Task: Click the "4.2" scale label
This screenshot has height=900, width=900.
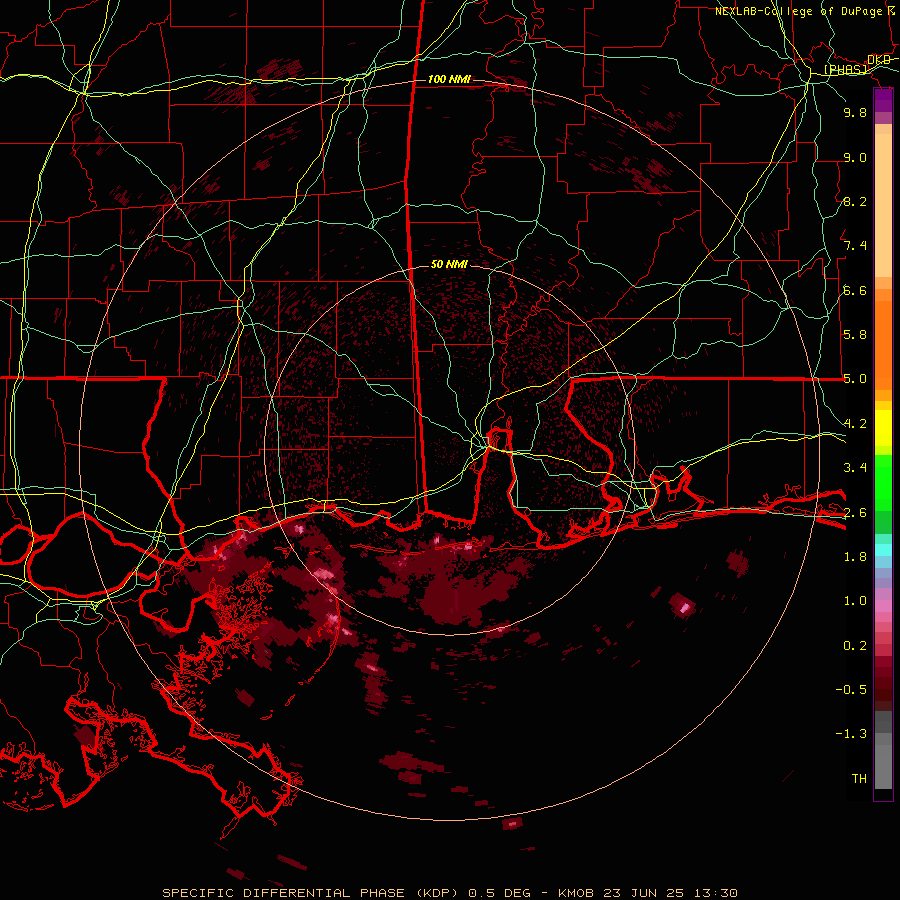Action: tap(855, 424)
